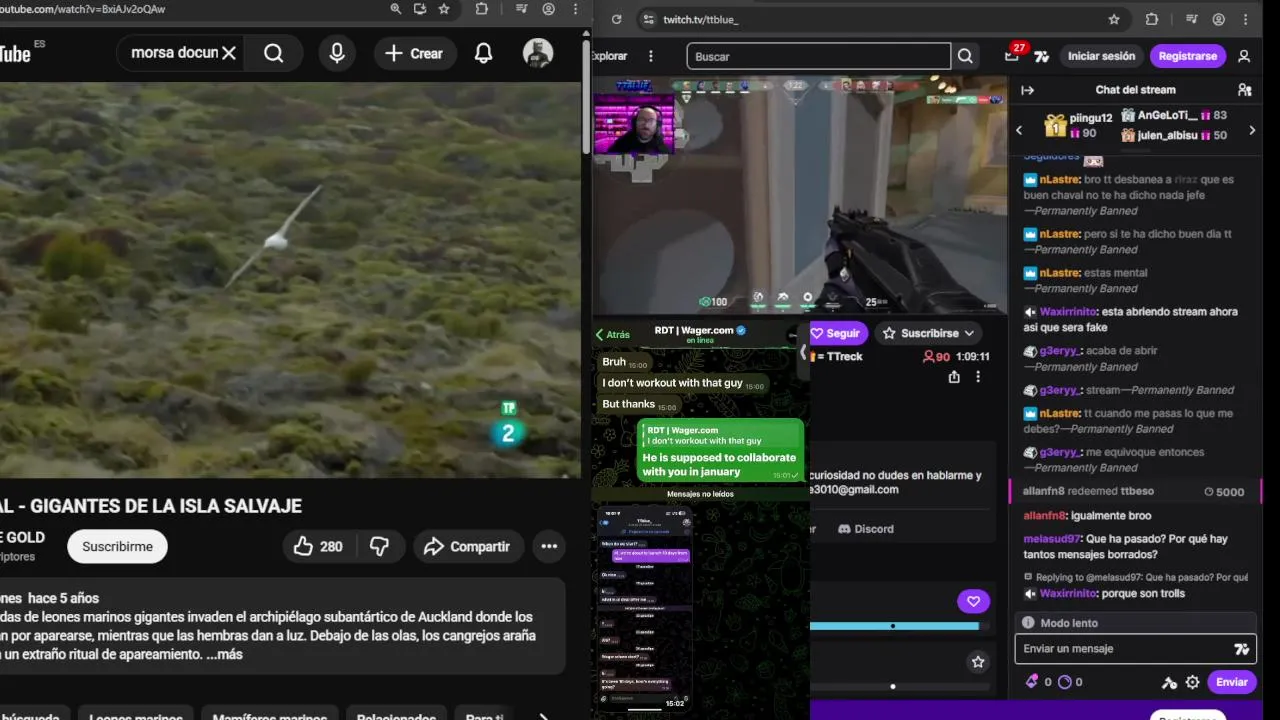
Task: Click the username allanfn8 saying igualmente broo
Action: (1045, 516)
